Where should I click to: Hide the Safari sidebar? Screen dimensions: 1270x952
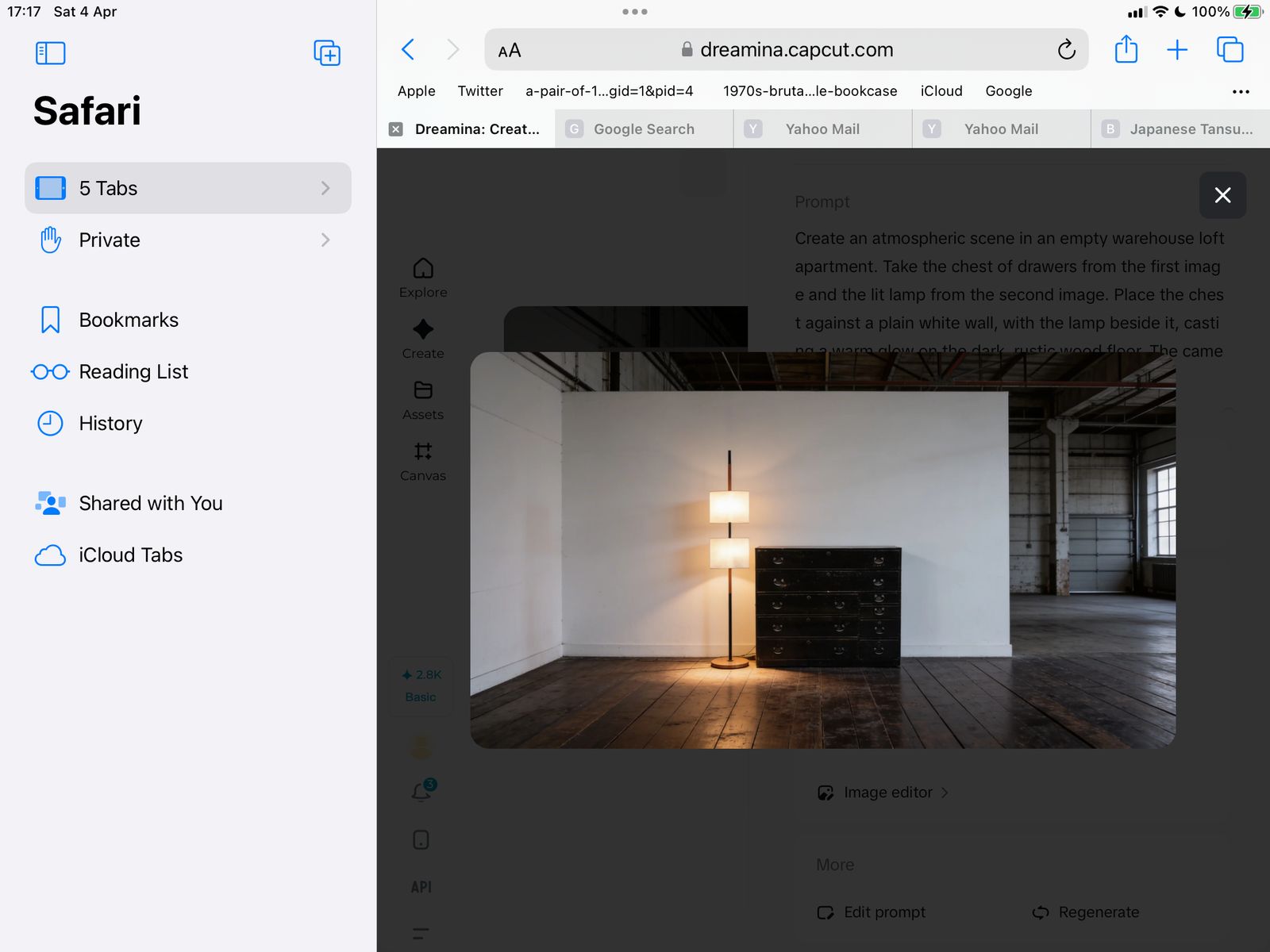50,53
